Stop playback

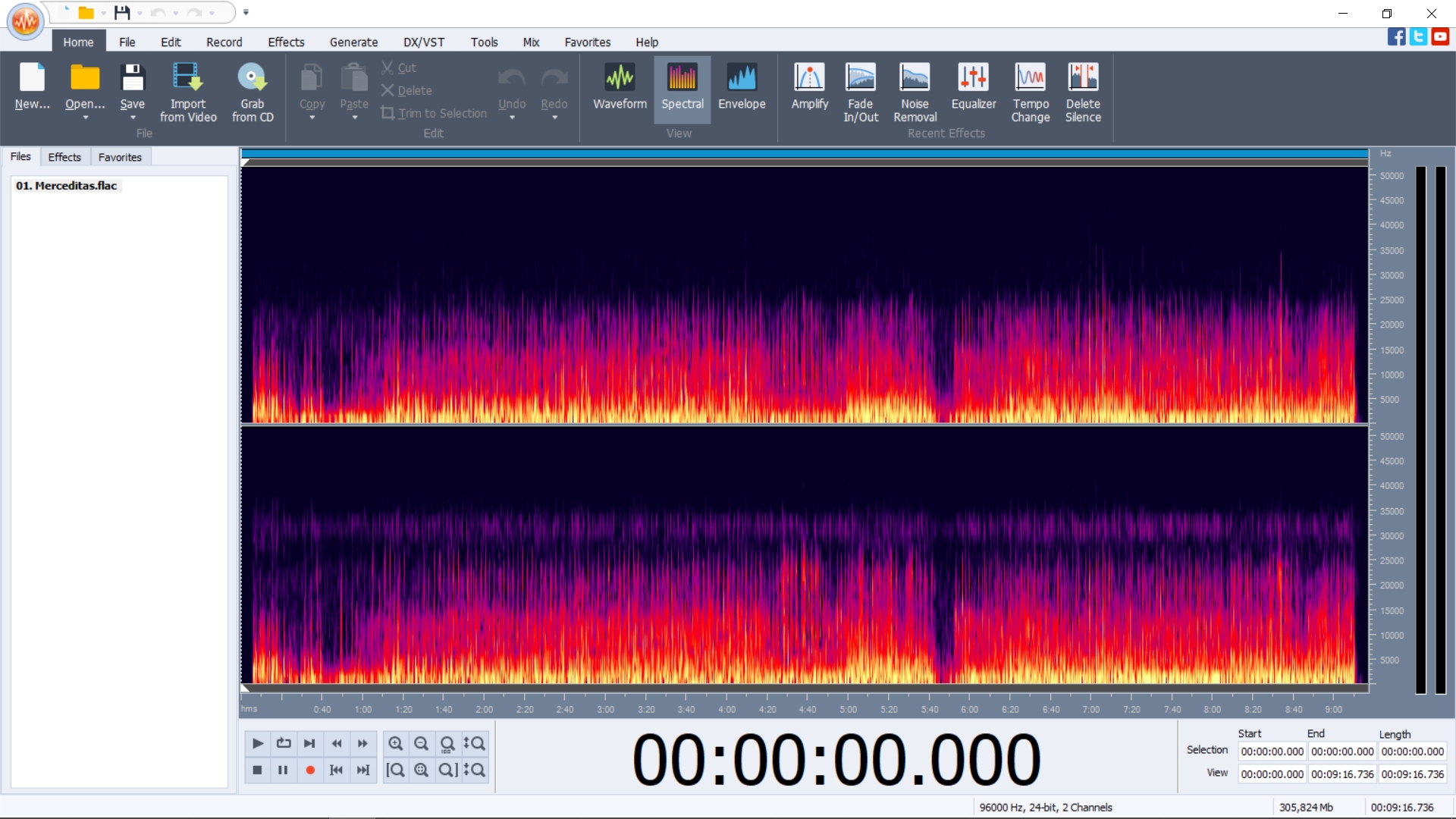[x=257, y=770]
